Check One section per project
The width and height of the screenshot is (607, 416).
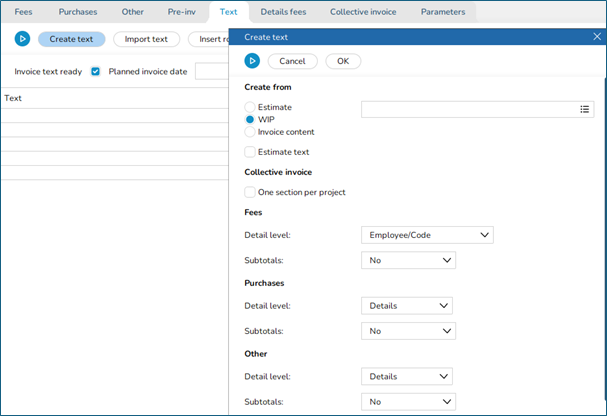pyautogui.click(x=250, y=192)
